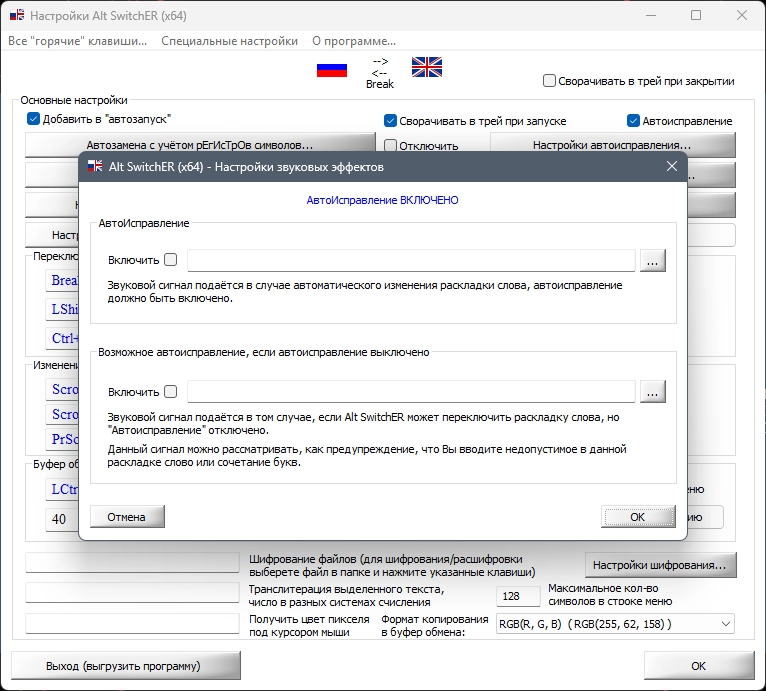Viewport: 766px width, 691px height.
Task: Toggle Сворачивать в трей при запуске
Action: click(390, 121)
